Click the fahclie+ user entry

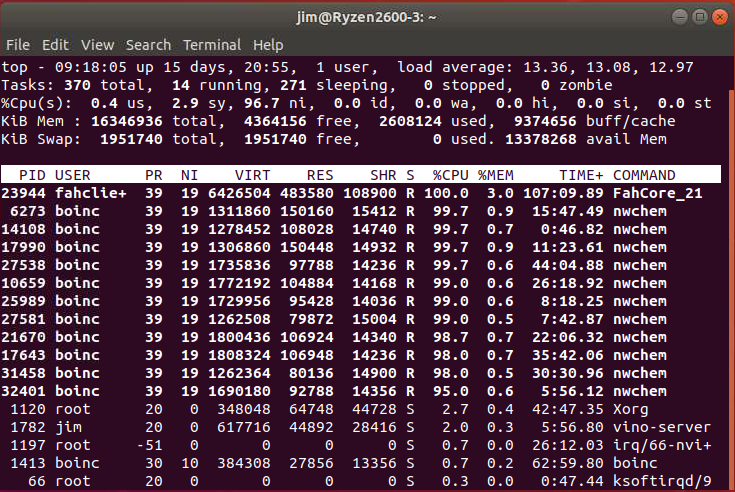click(91, 193)
